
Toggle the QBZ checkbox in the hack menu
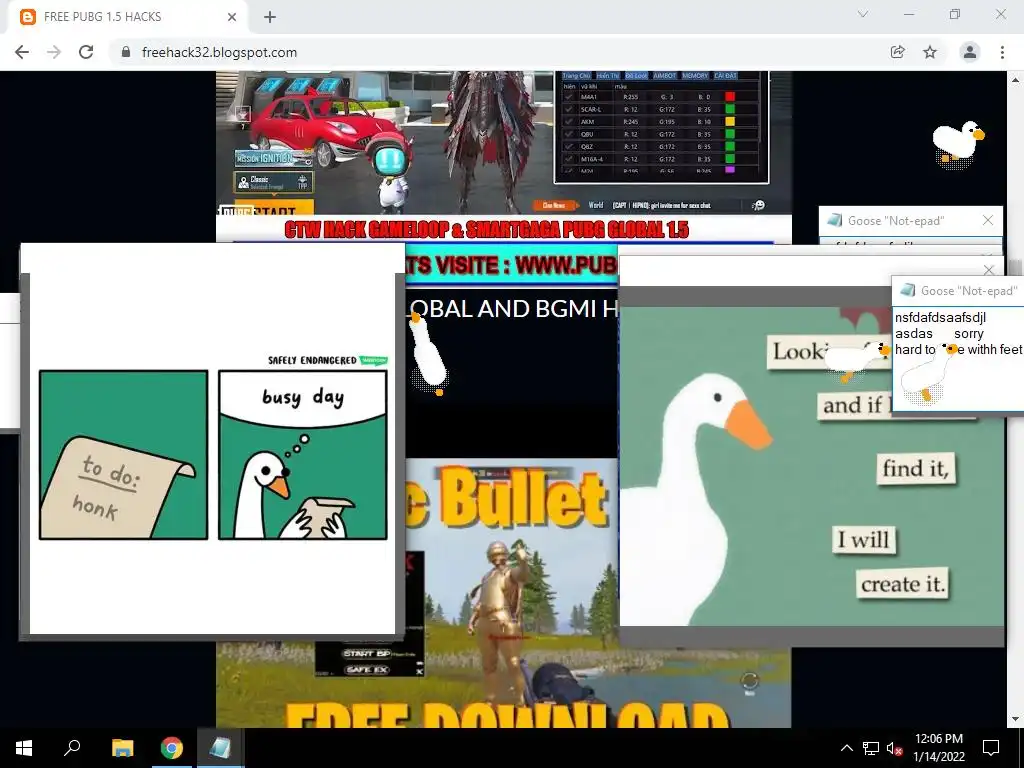point(569,146)
